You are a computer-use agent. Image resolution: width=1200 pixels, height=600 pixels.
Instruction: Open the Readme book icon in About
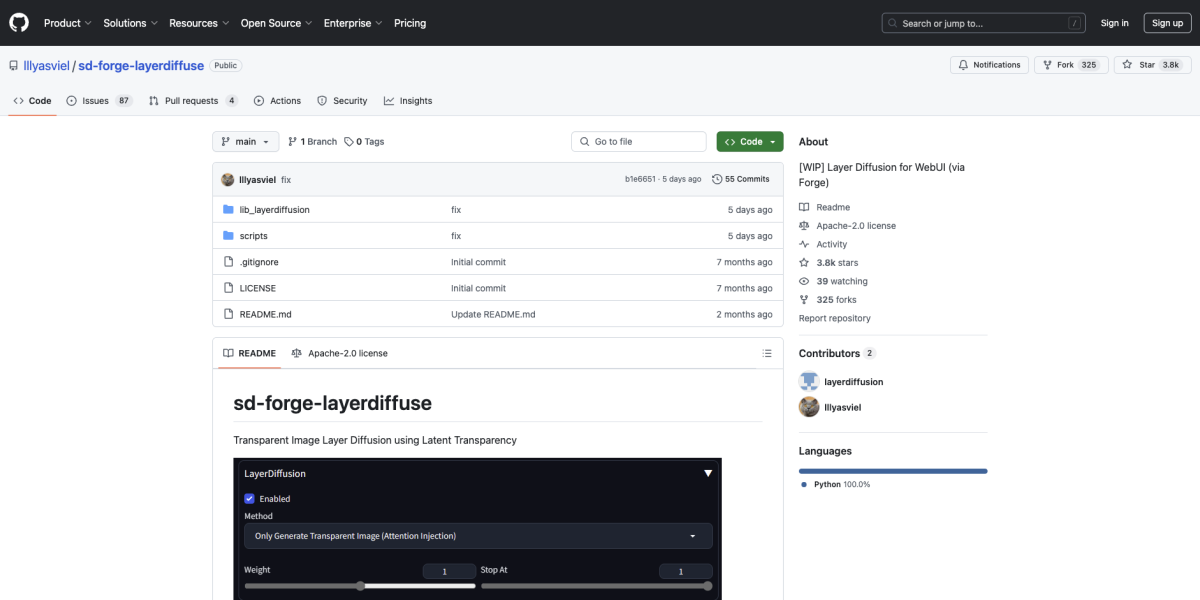coord(804,206)
